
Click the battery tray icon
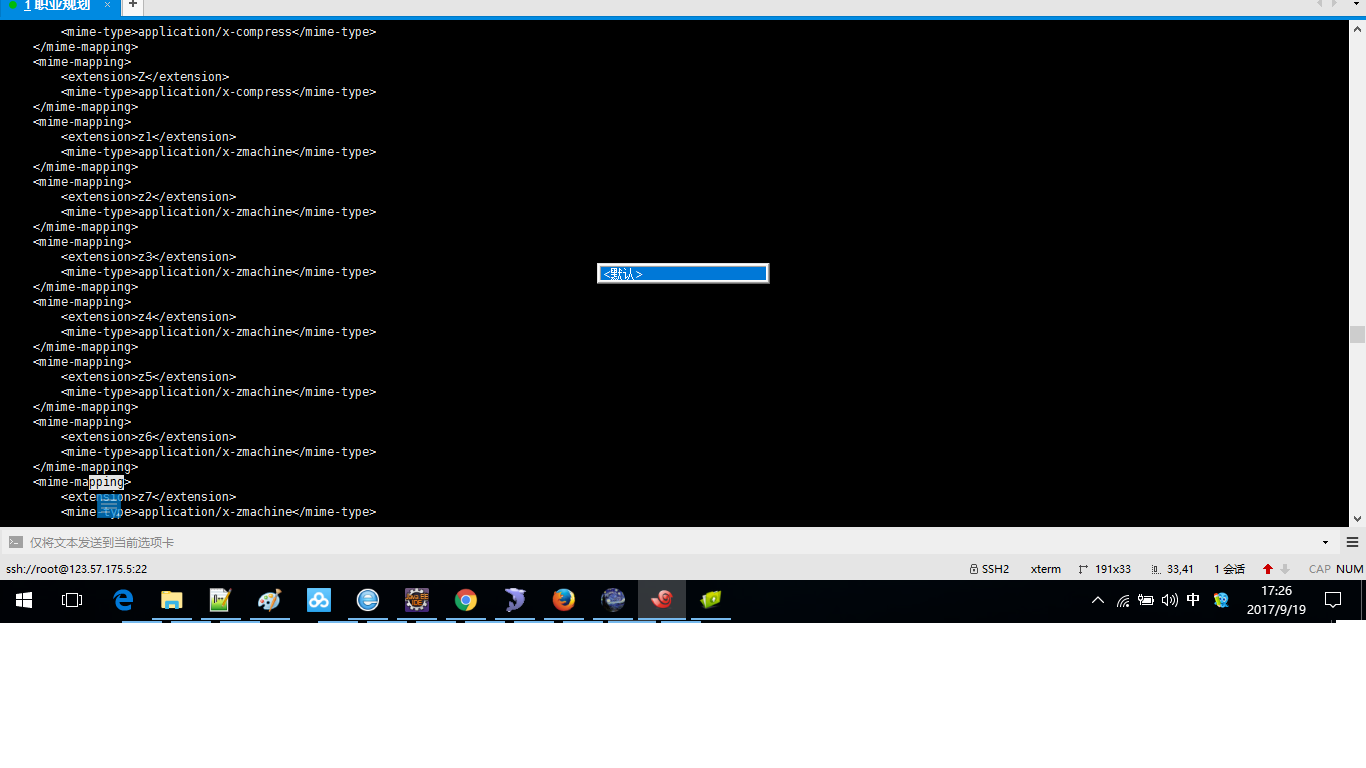(1146, 600)
